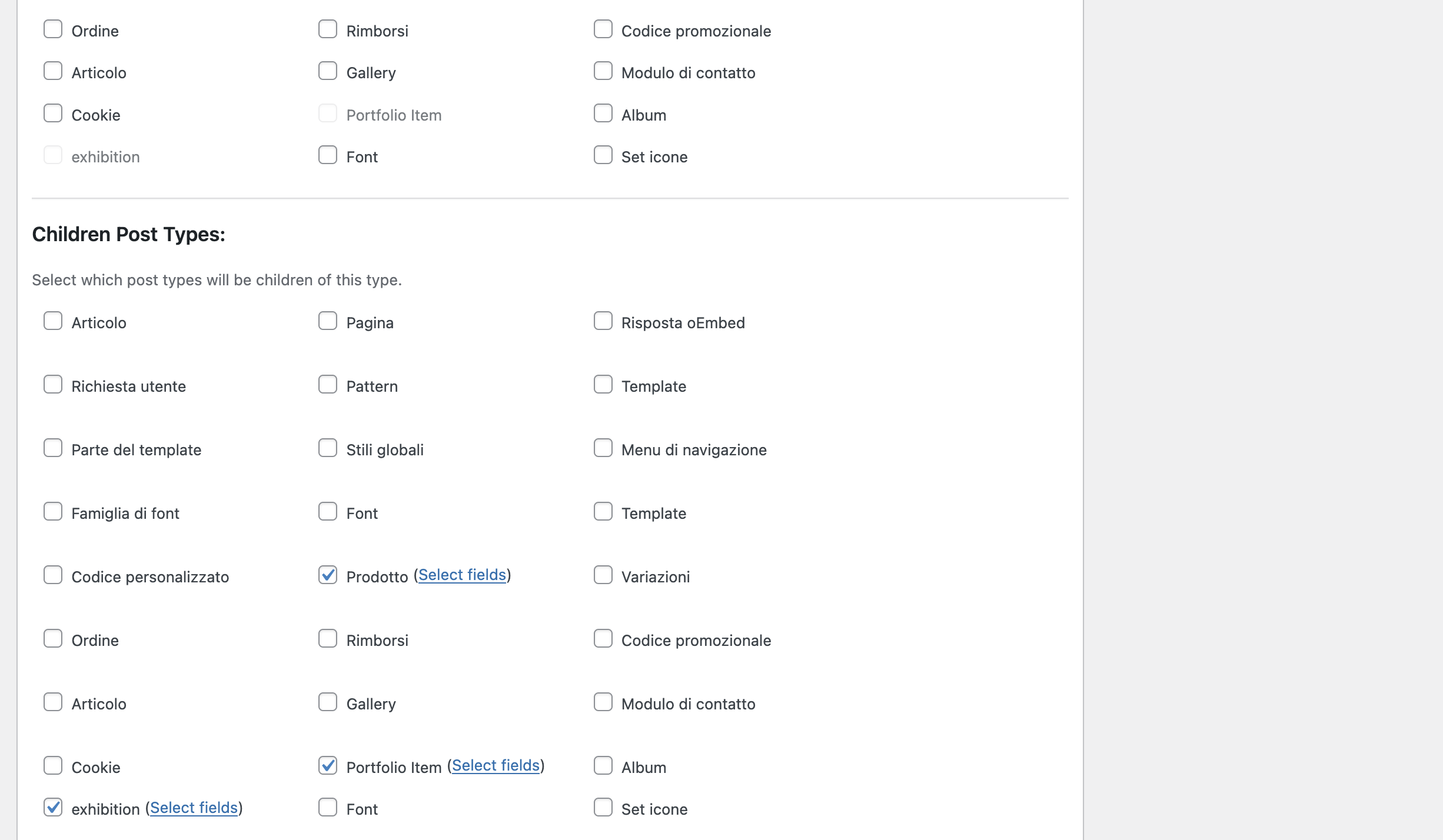Uncheck the checked Portfolio Item checkbox
This screenshot has width=1443, height=840.
[328, 766]
